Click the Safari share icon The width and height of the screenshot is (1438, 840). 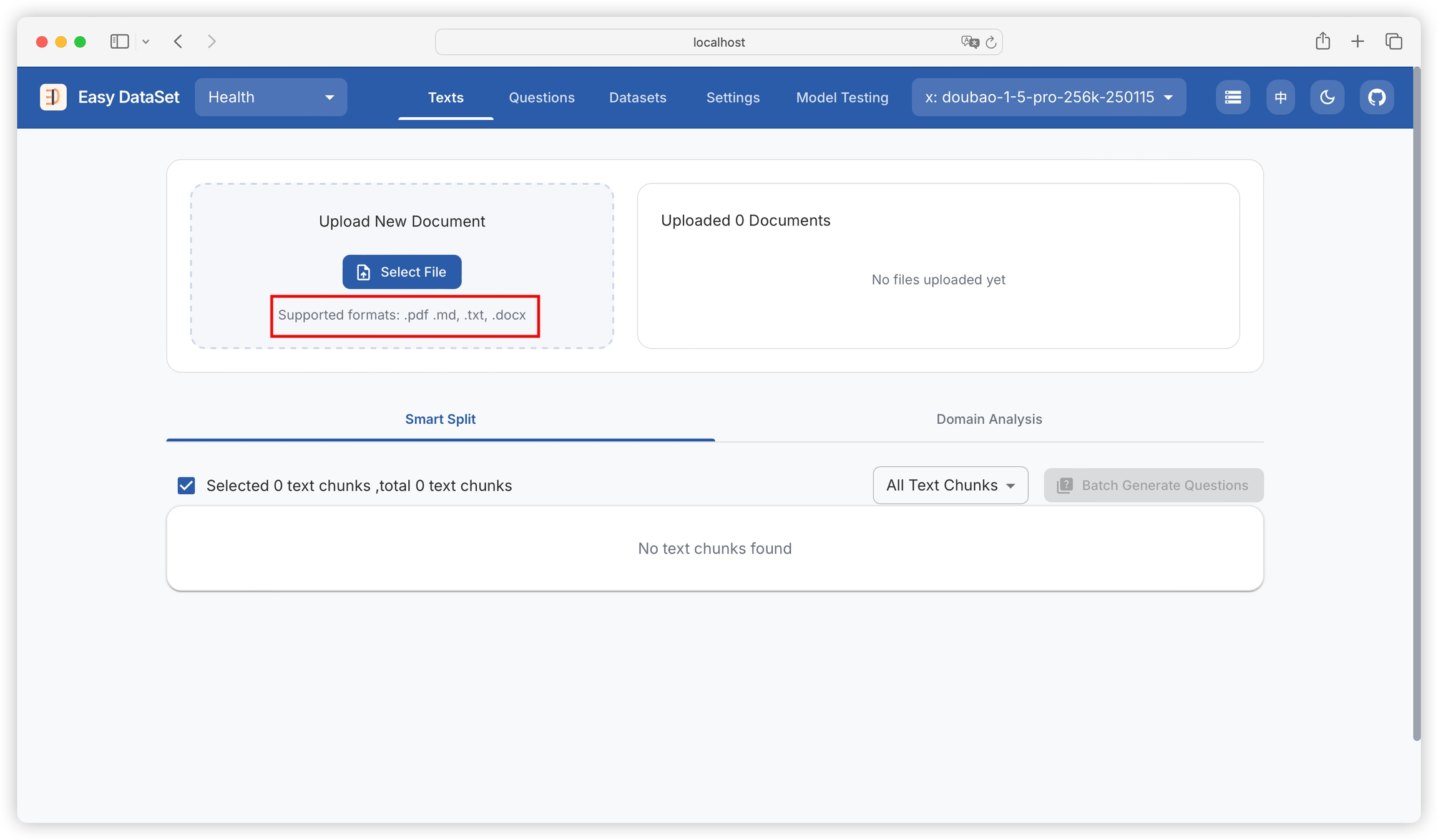(1323, 41)
